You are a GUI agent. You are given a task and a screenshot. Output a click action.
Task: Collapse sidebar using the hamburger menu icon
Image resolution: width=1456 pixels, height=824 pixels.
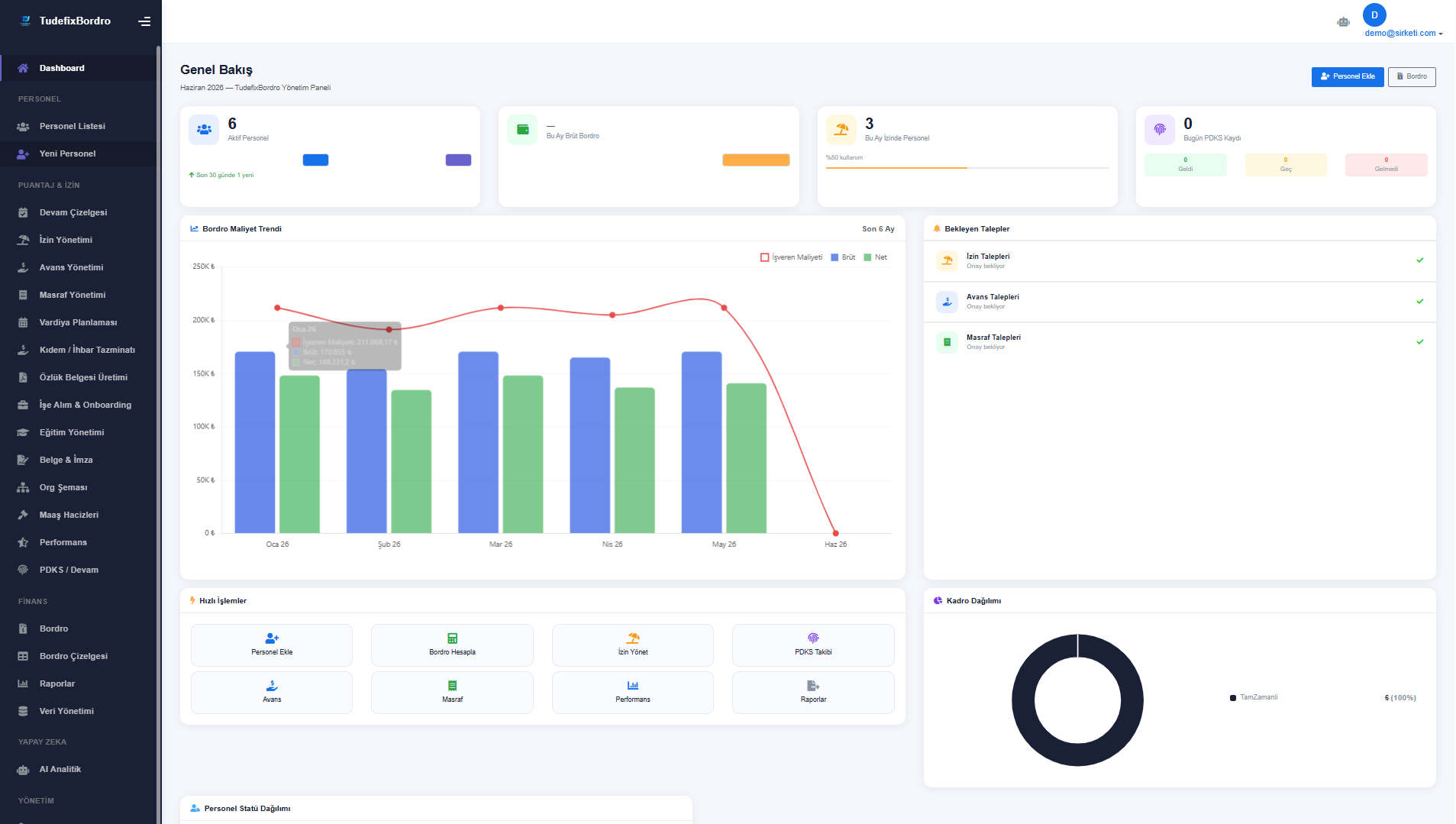click(144, 21)
